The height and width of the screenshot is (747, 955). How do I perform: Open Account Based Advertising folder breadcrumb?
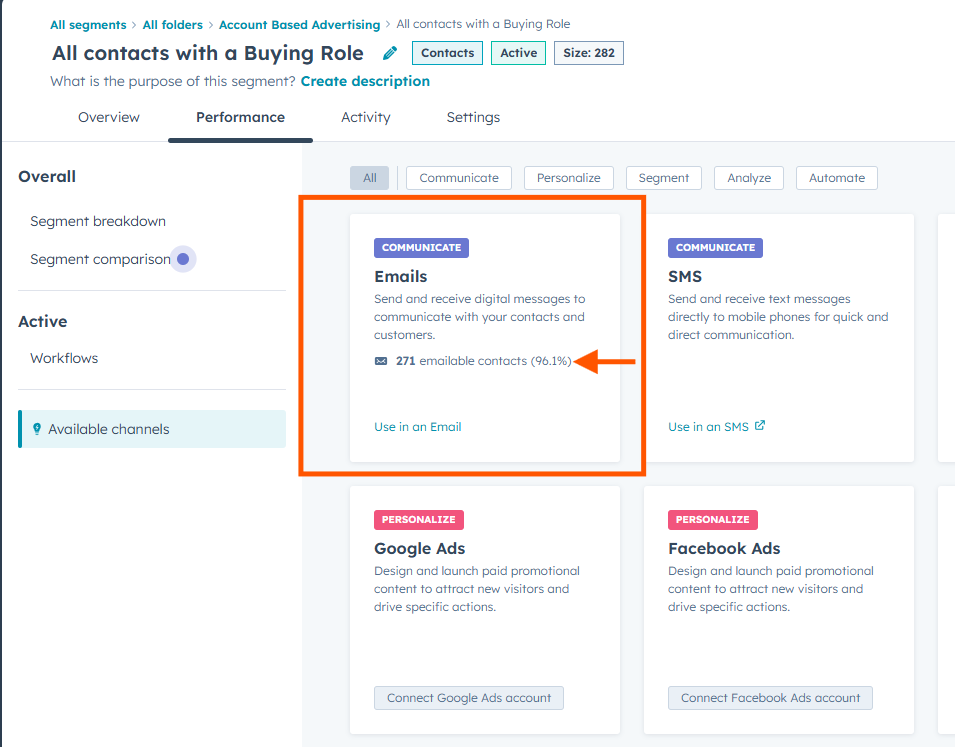pos(299,23)
